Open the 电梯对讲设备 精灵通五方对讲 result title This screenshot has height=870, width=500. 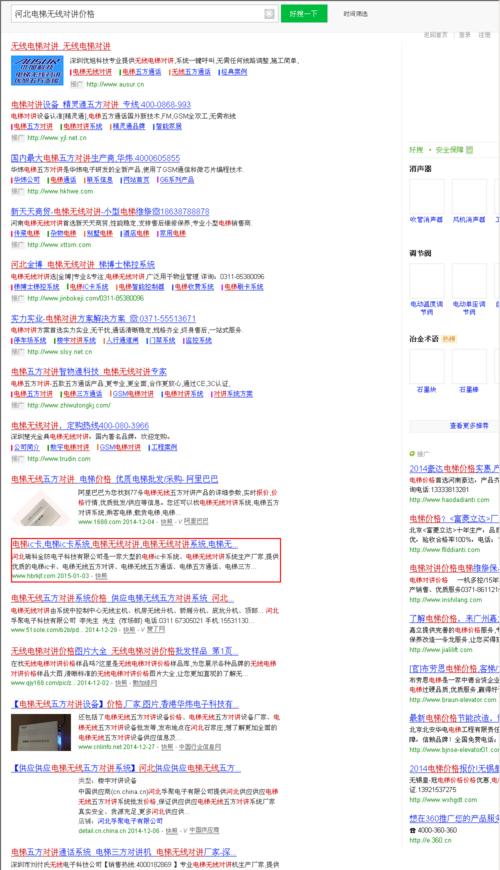point(101,104)
